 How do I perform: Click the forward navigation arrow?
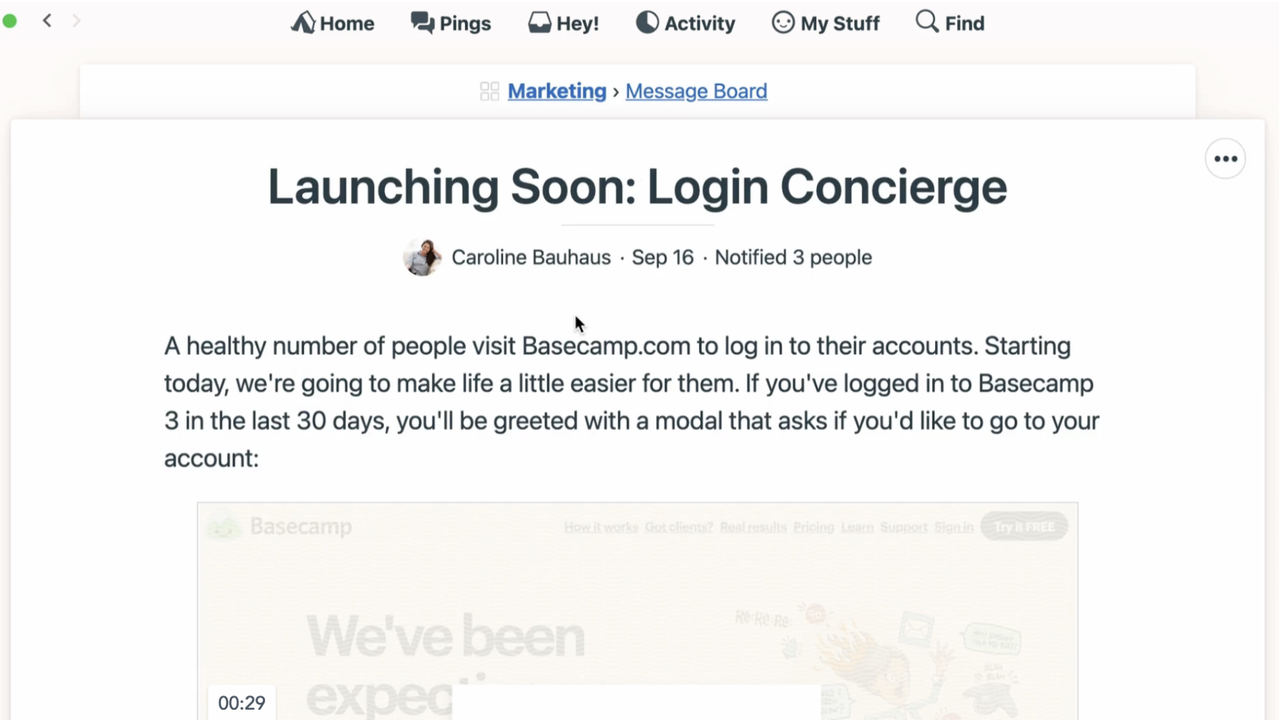[76, 21]
